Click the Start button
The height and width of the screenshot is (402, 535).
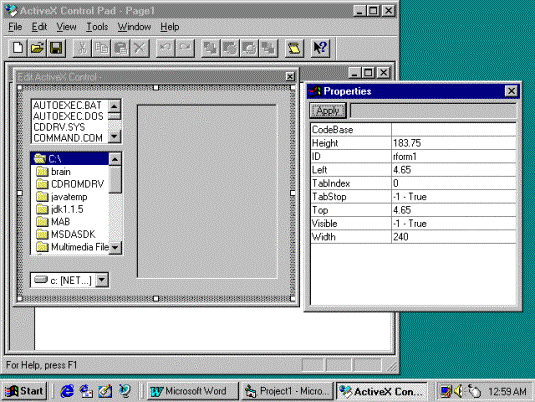click(x=24, y=391)
